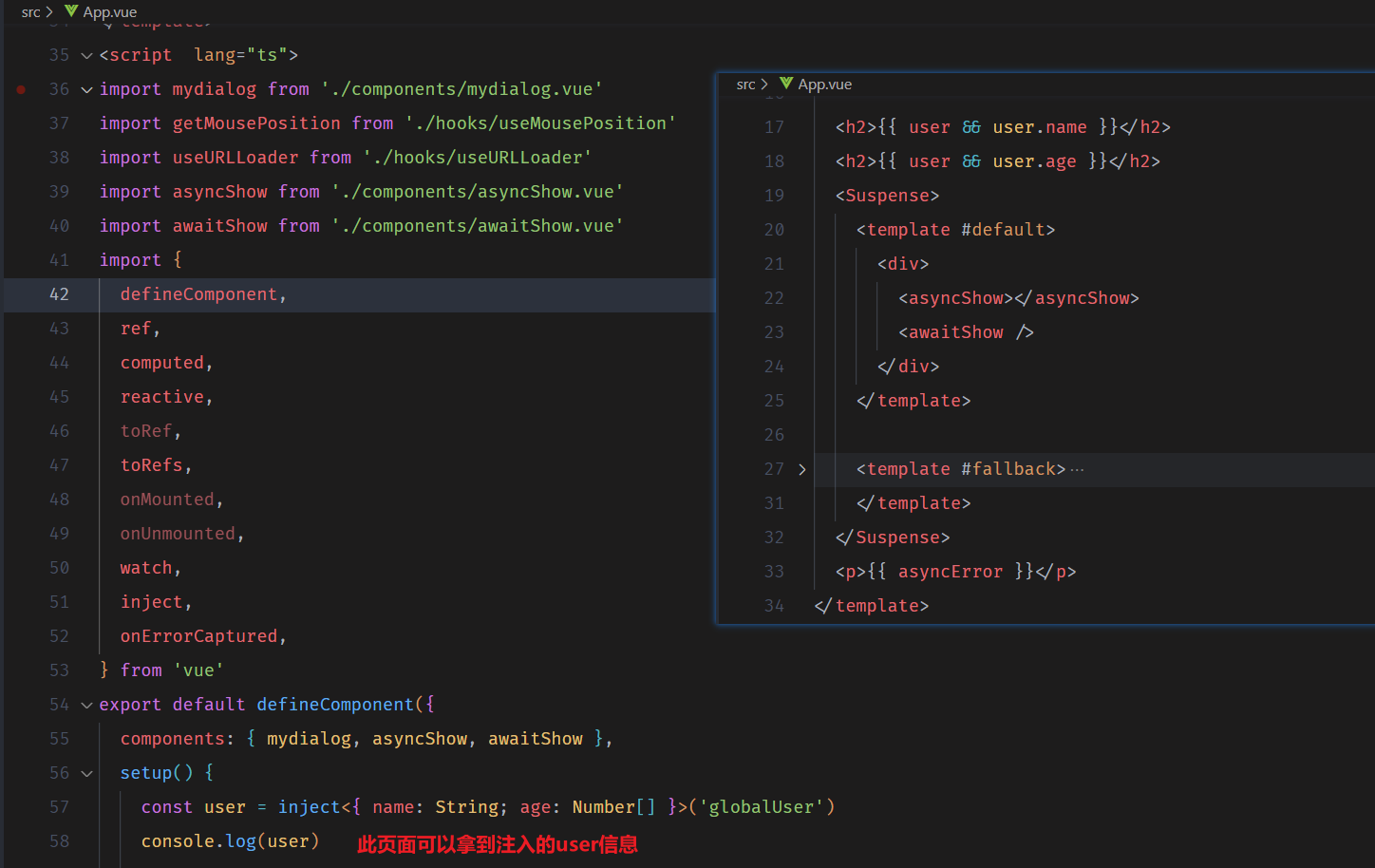Click the <awaitShow /> component tag on line 23
The image size is (1375, 868).
coord(966,332)
